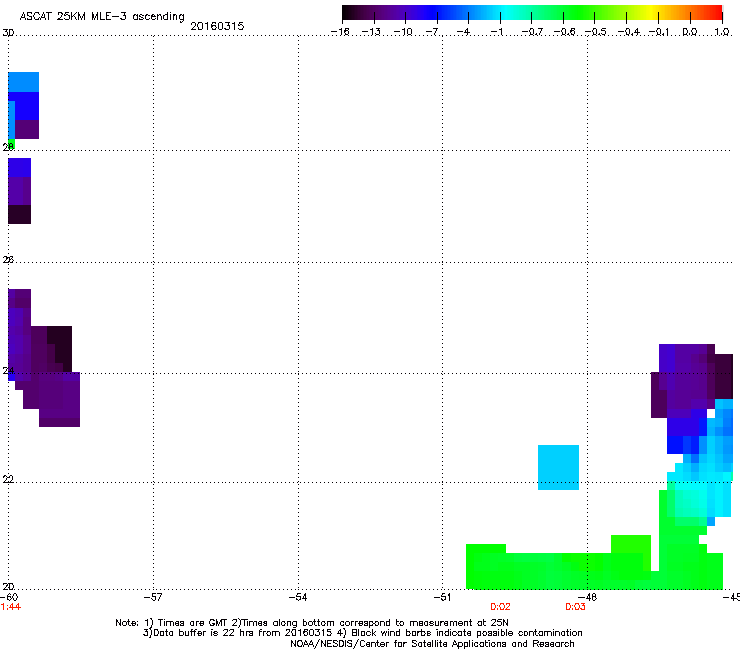The height and width of the screenshot is (650, 740).
Task: Click the cyan section of the colorbar
Action: [x=507, y=13]
